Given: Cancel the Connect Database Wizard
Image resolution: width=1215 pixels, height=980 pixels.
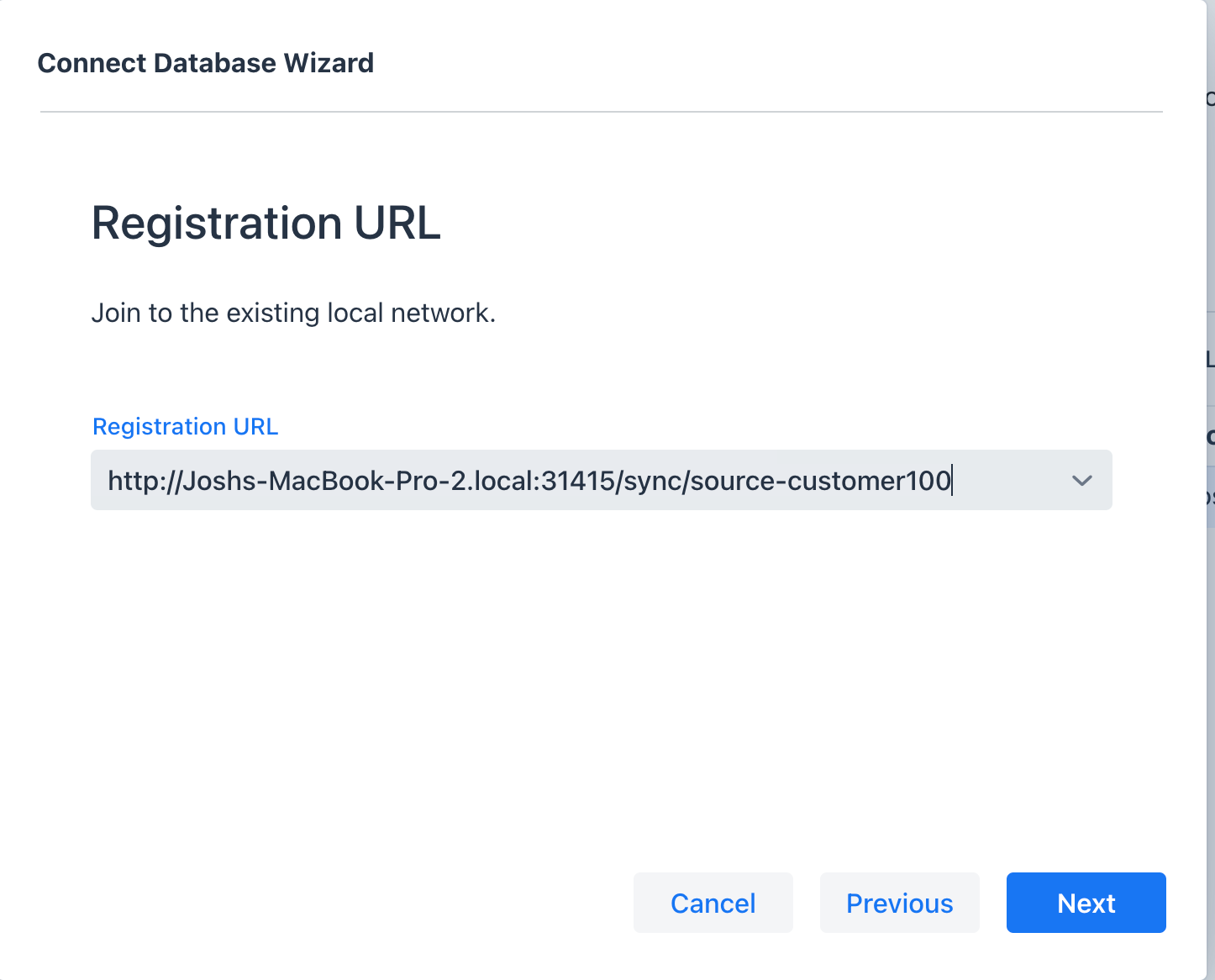Looking at the screenshot, I should (713, 903).
